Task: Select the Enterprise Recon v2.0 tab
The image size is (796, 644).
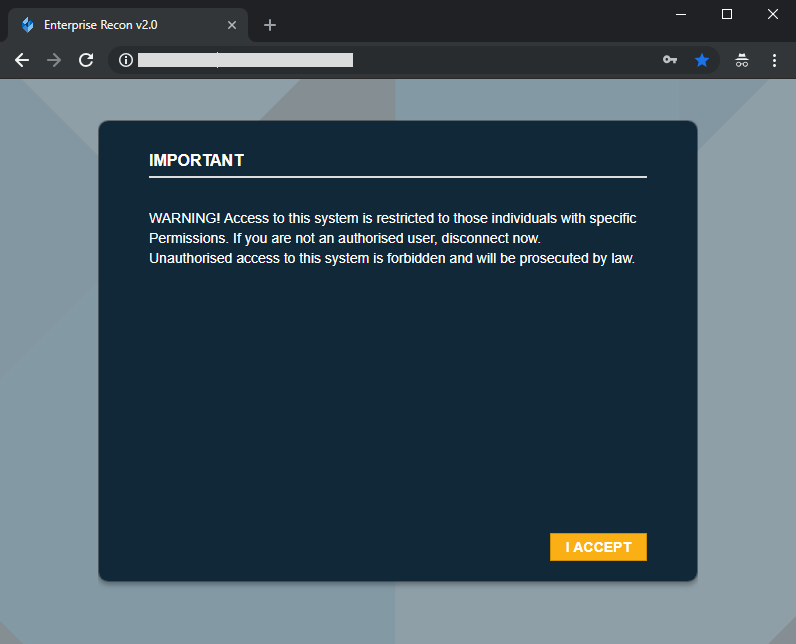Action: (110, 25)
